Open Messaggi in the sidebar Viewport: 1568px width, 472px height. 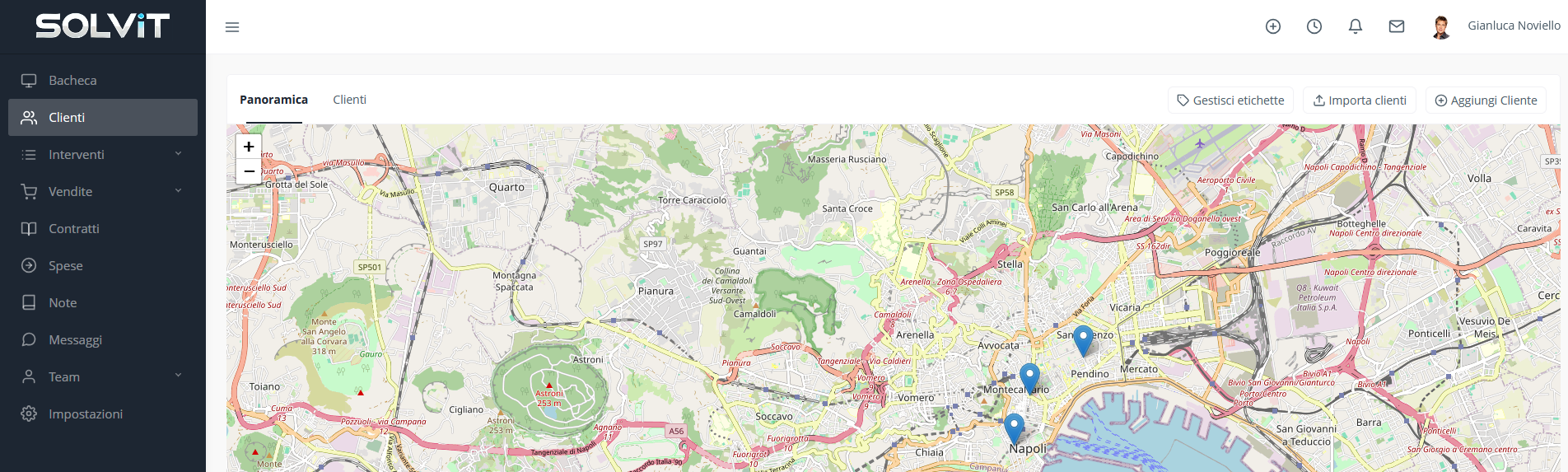click(x=75, y=340)
